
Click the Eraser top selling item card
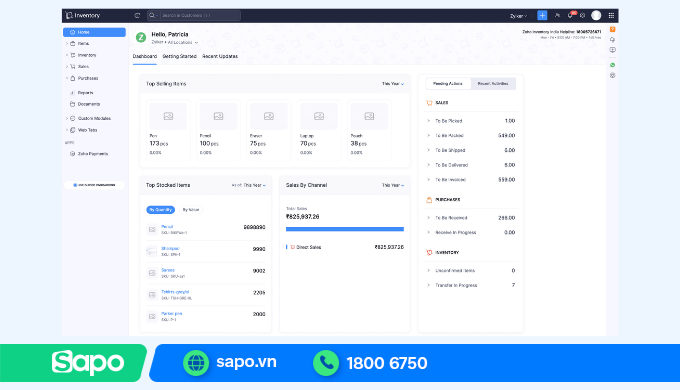pyautogui.click(x=268, y=130)
